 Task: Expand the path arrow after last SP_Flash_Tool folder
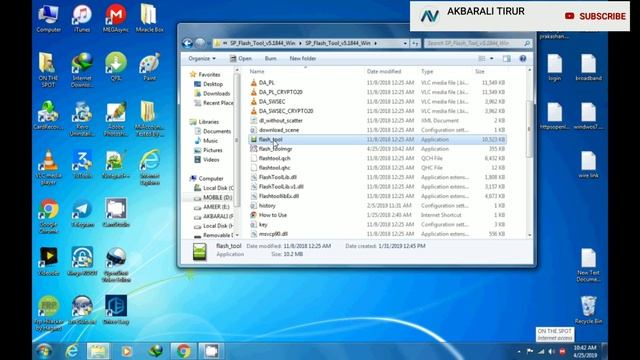pos(376,43)
